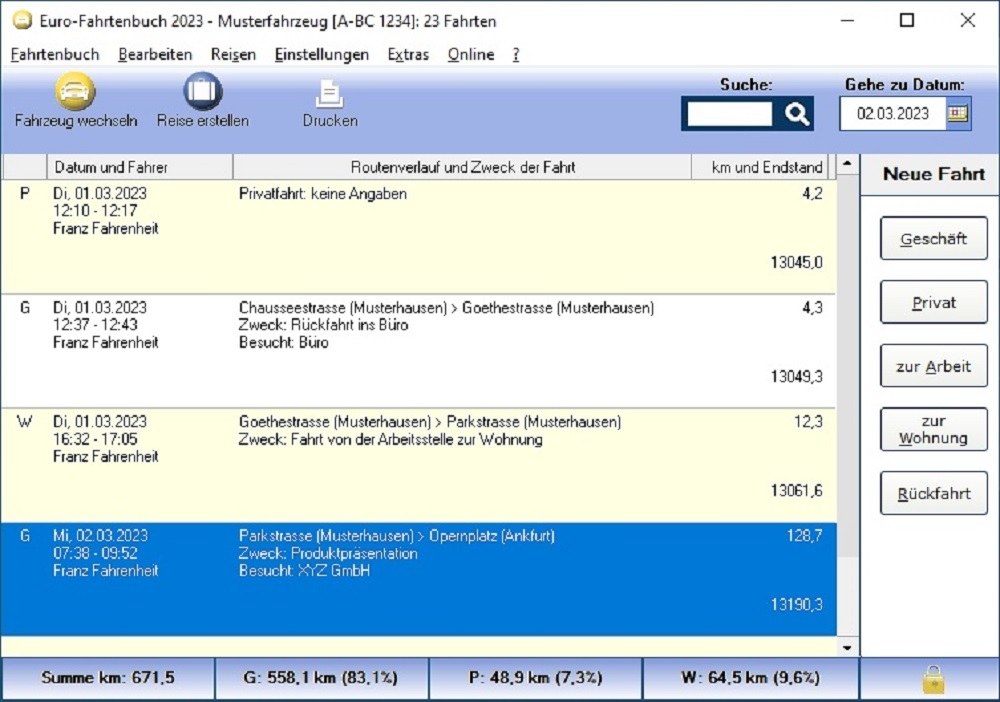Open the Fahrtenbuch menu
1000x702 pixels.
click(55, 55)
